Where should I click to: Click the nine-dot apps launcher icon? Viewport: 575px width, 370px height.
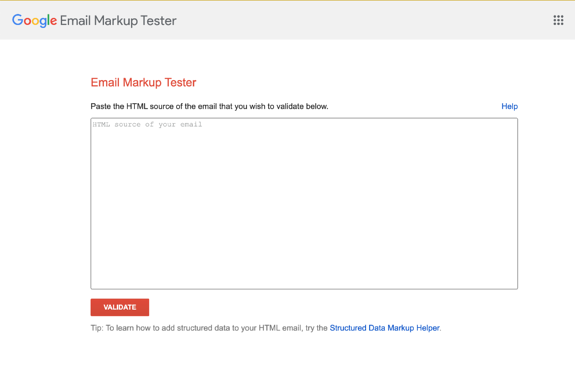tap(558, 20)
